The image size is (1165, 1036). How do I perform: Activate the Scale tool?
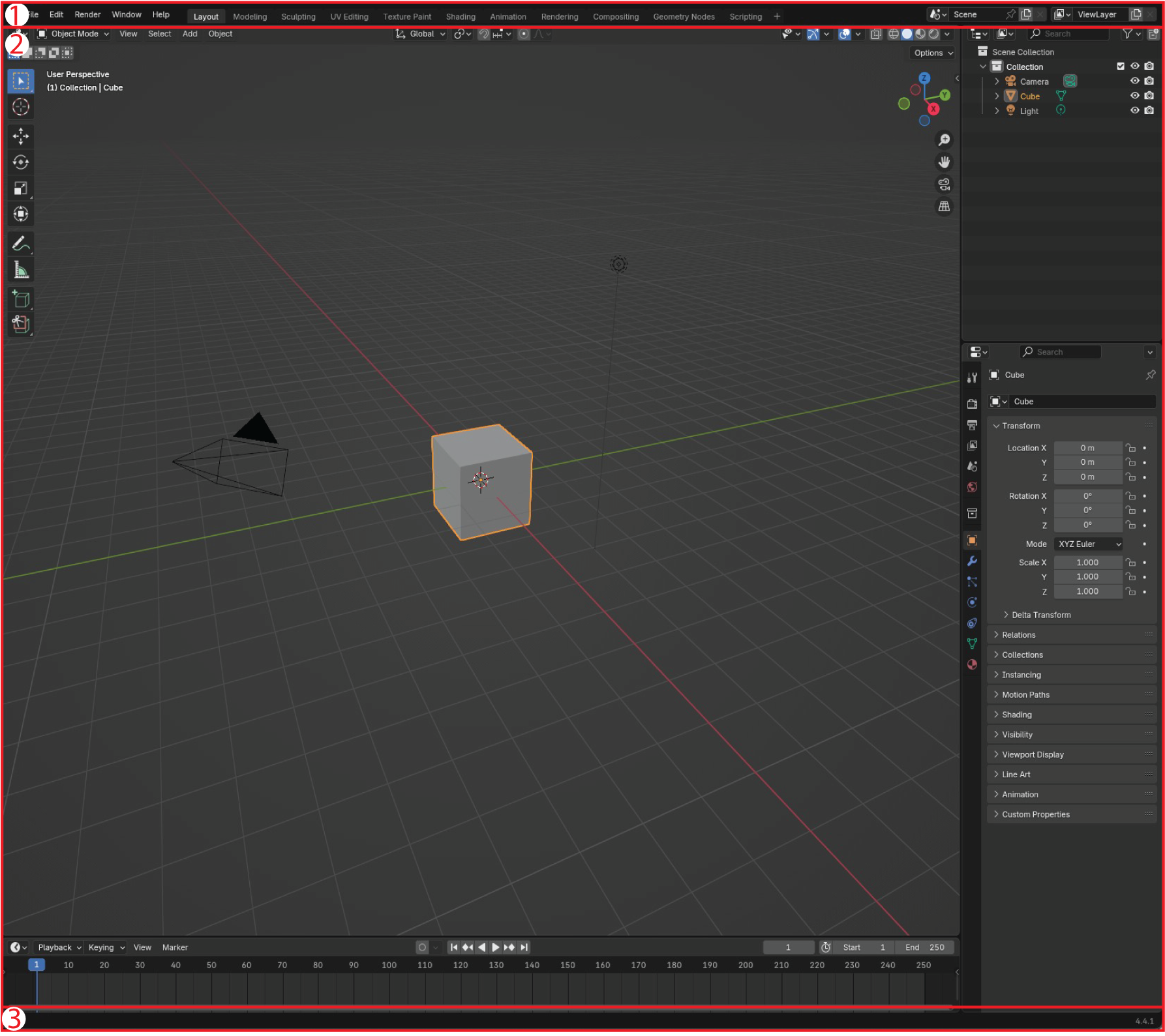21,188
